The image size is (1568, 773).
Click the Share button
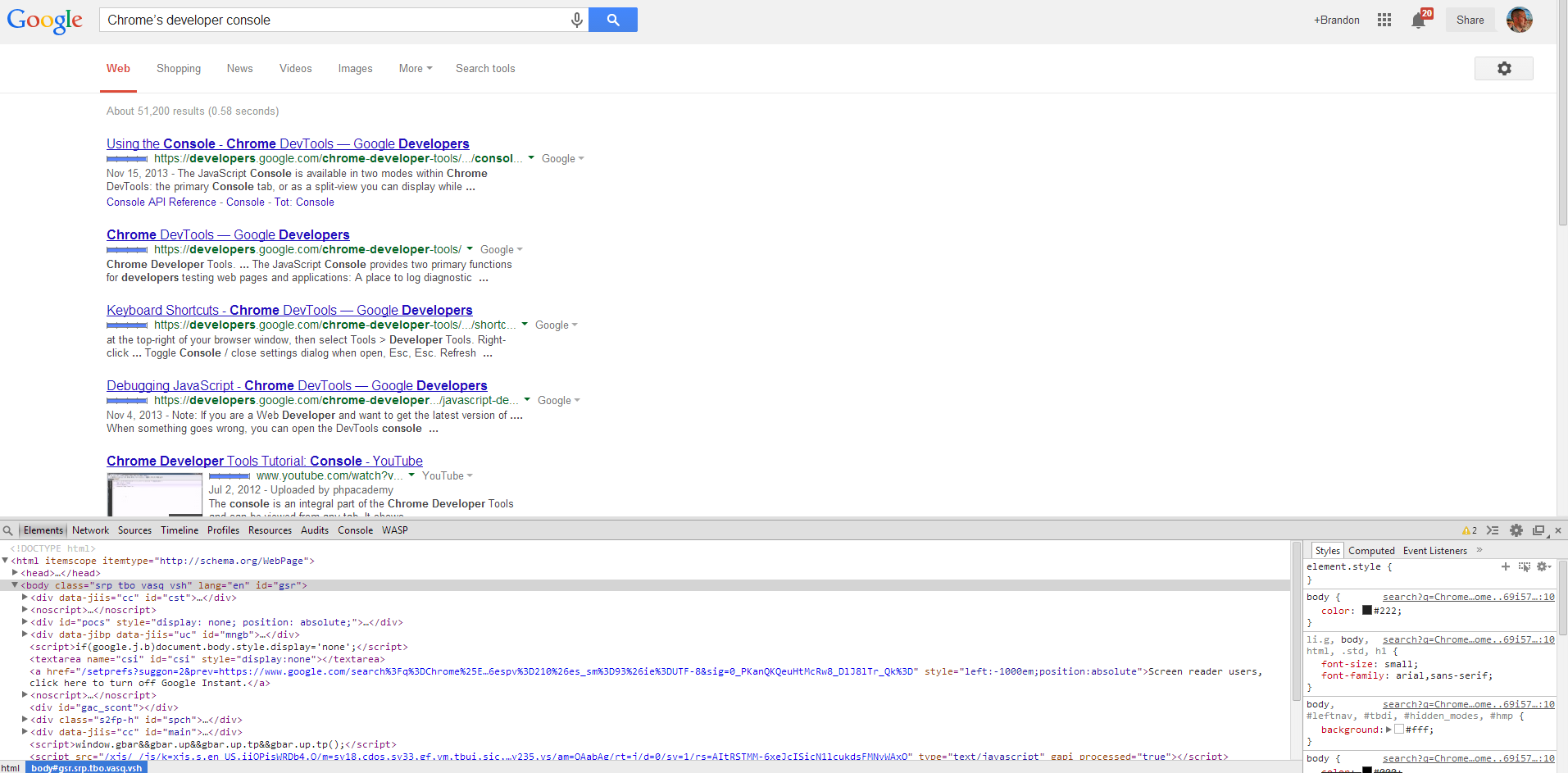click(x=1469, y=20)
